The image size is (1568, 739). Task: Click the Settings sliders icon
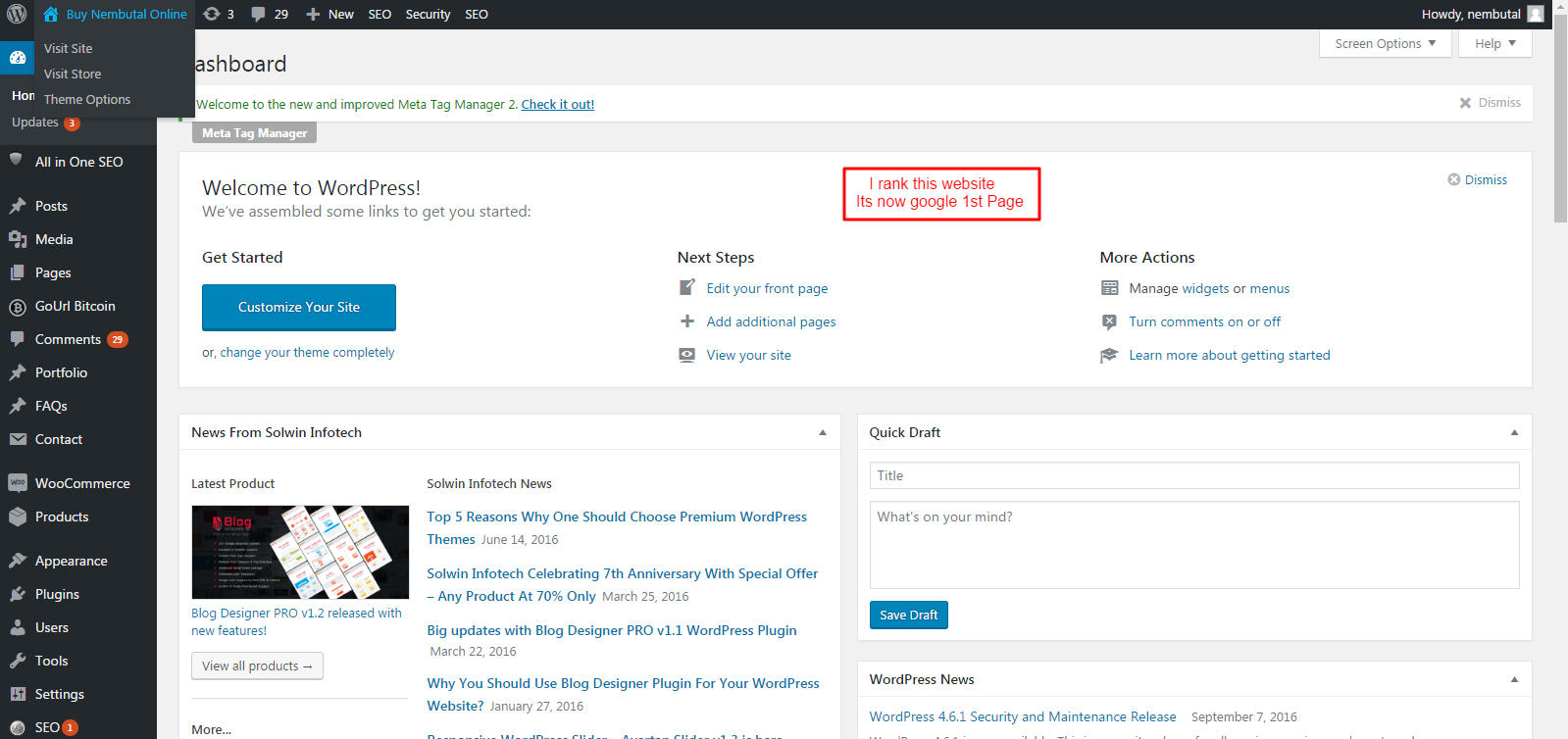(18, 694)
